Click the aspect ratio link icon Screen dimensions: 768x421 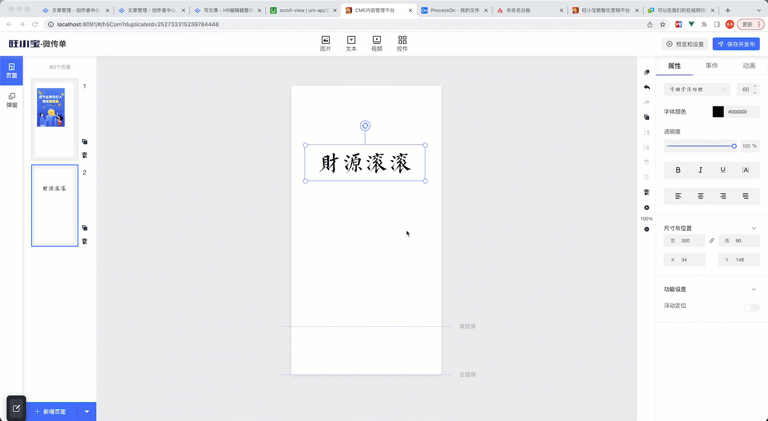712,240
